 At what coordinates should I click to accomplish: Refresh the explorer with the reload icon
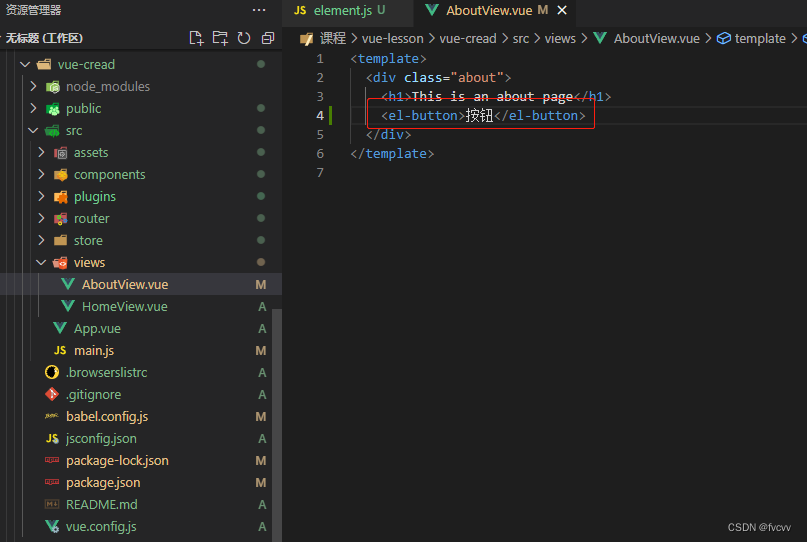244,38
